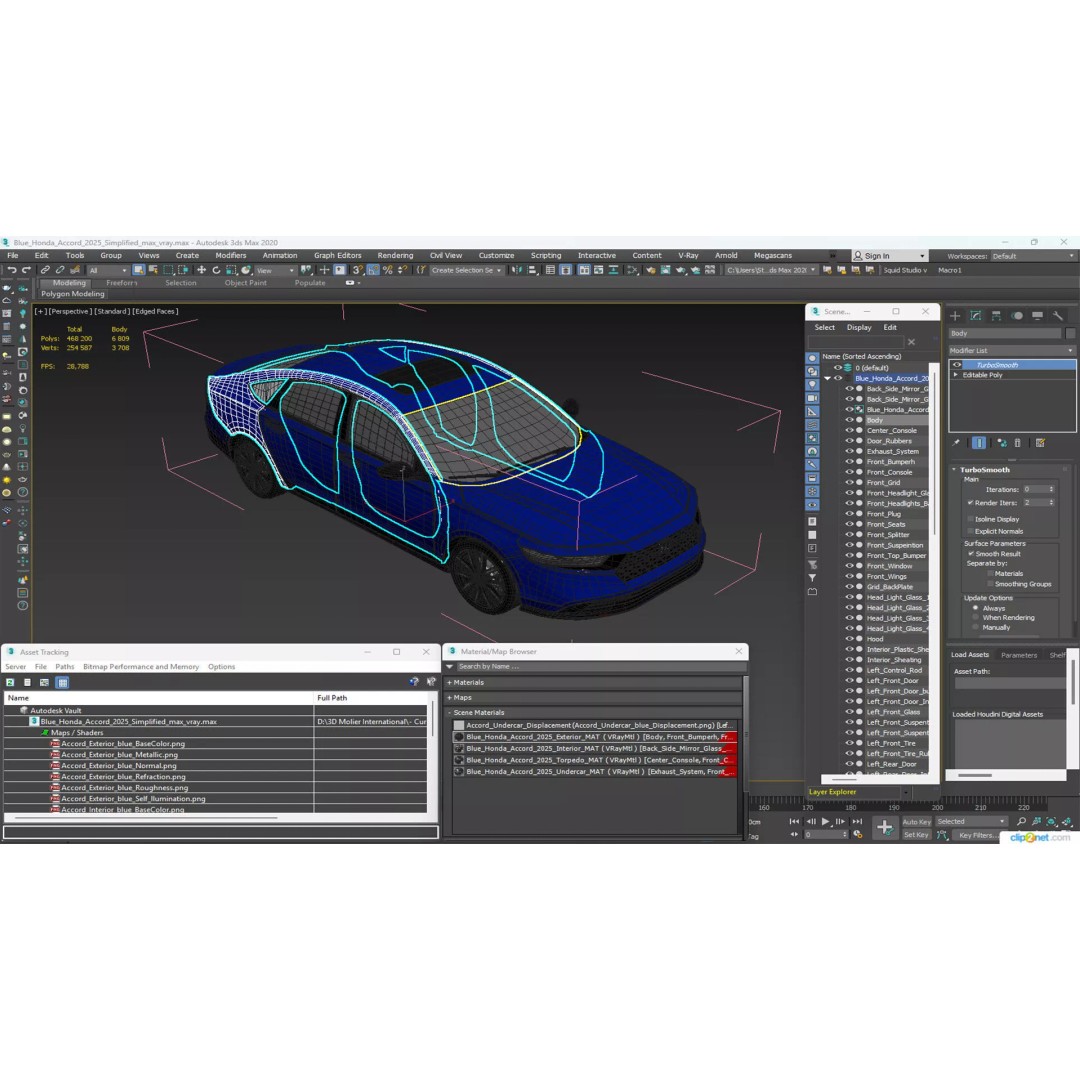Image resolution: width=1080 pixels, height=1080 pixels.
Task: Collapse the TurboSmooth rollout
Action: [x=955, y=470]
